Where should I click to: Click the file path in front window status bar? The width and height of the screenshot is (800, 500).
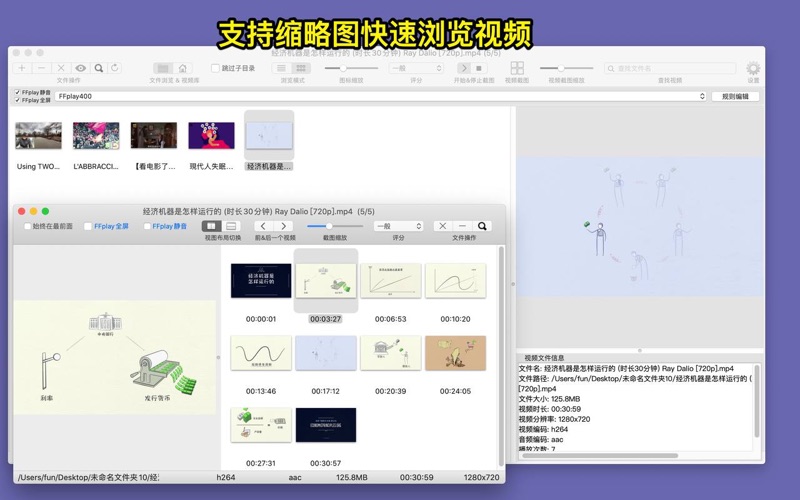[88, 478]
